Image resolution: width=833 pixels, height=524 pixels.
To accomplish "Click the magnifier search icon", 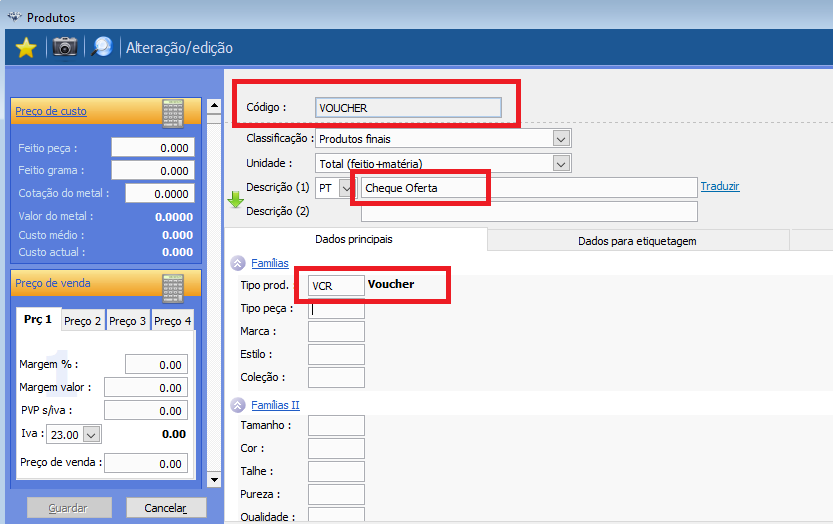I will (x=101, y=47).
